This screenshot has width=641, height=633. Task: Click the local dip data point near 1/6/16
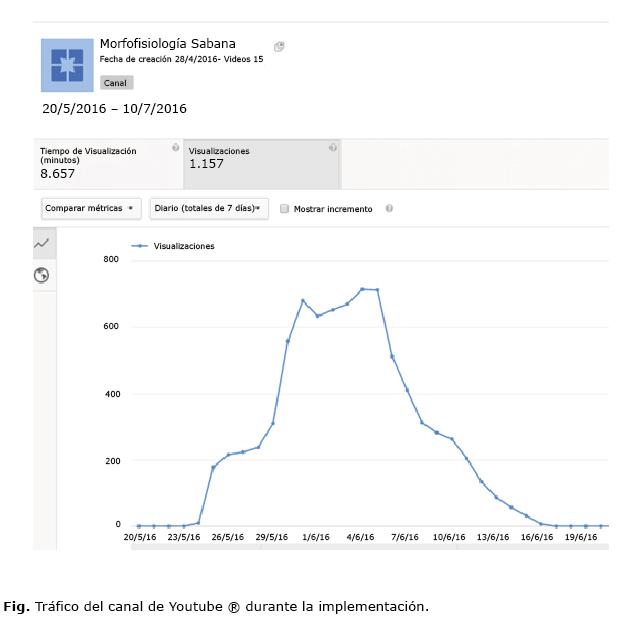(318, 316)
